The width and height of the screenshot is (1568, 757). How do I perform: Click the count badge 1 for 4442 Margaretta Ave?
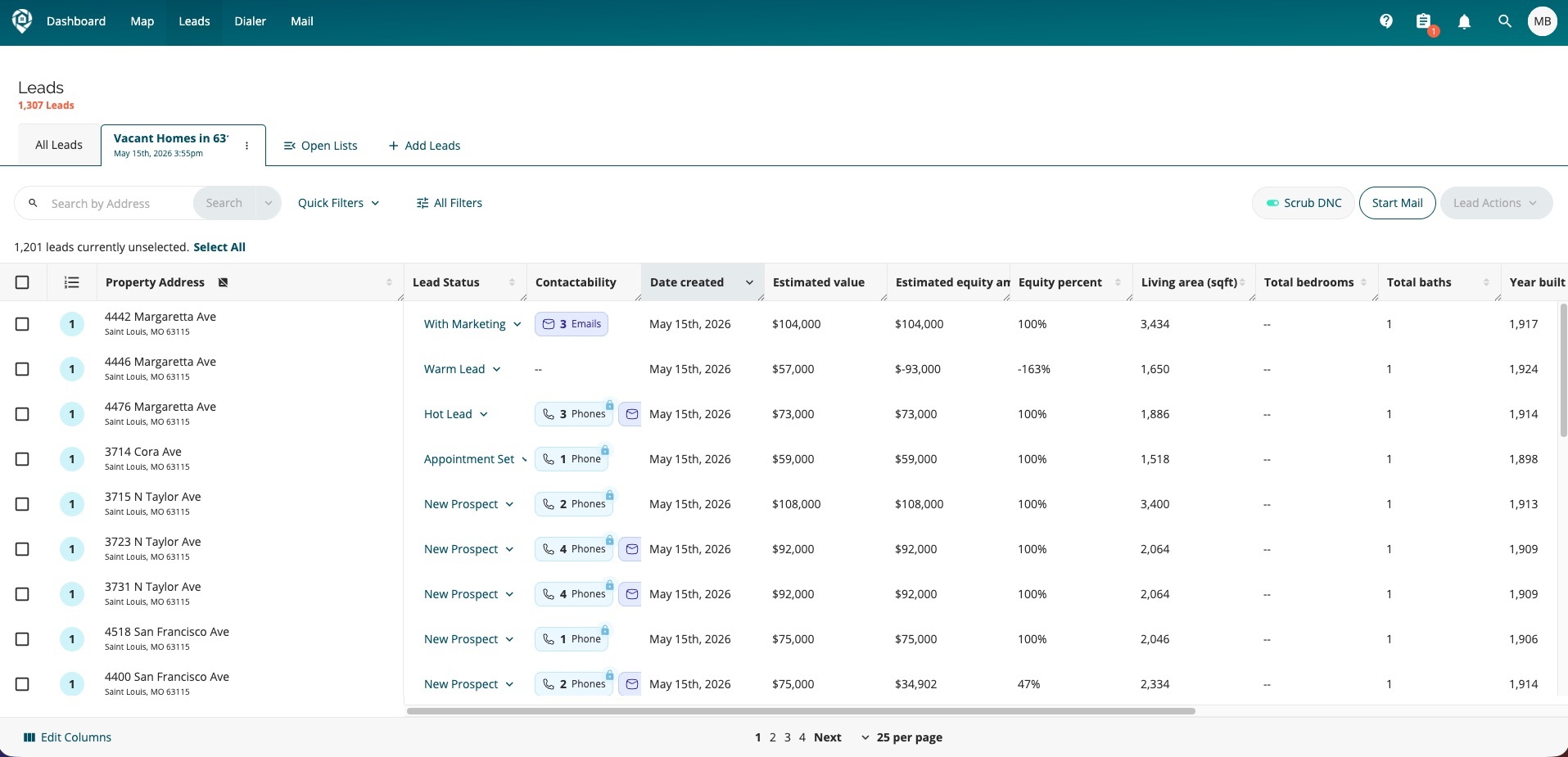coord(72,324)
